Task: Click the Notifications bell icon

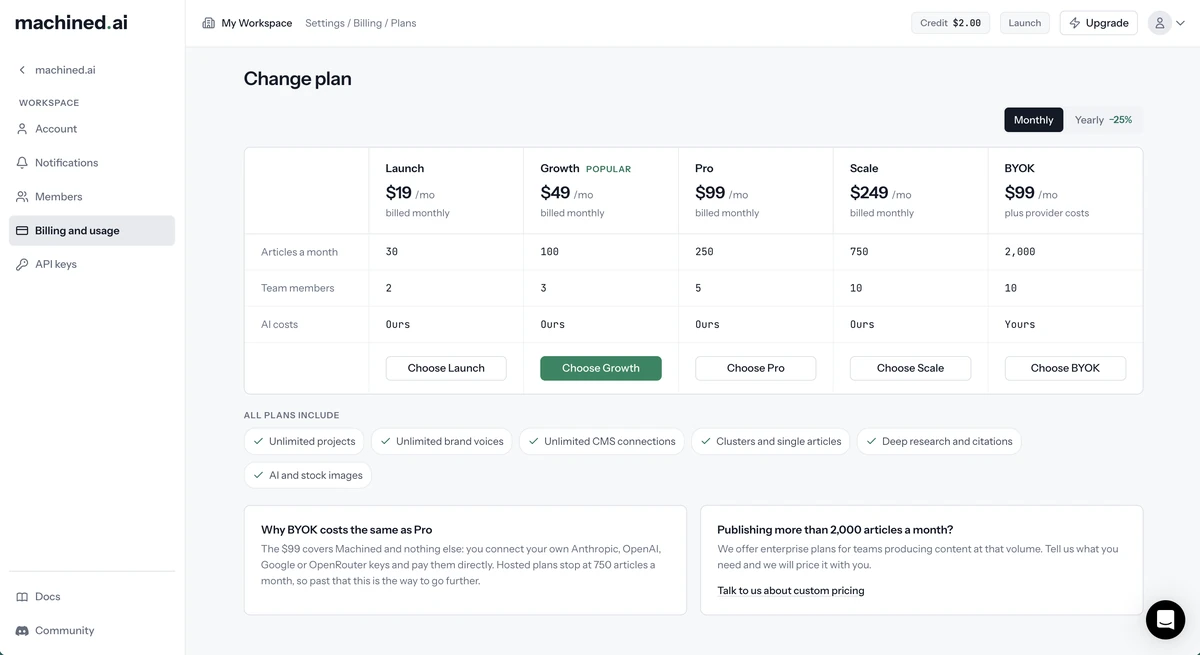Action: 22,163
